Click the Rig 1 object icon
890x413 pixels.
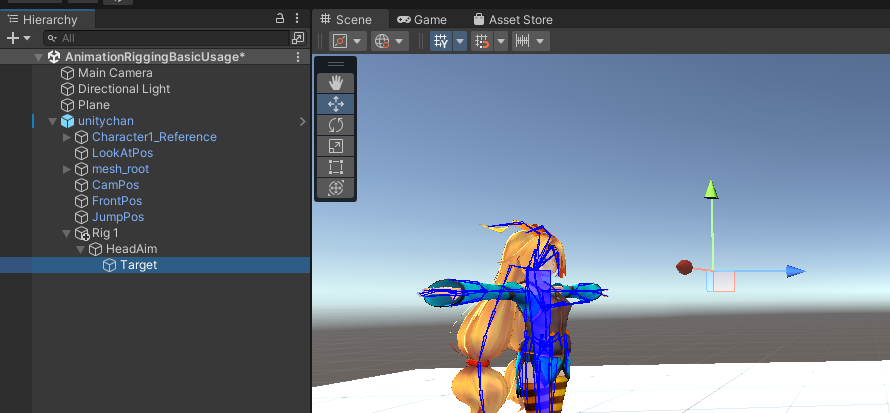(82, 233)
